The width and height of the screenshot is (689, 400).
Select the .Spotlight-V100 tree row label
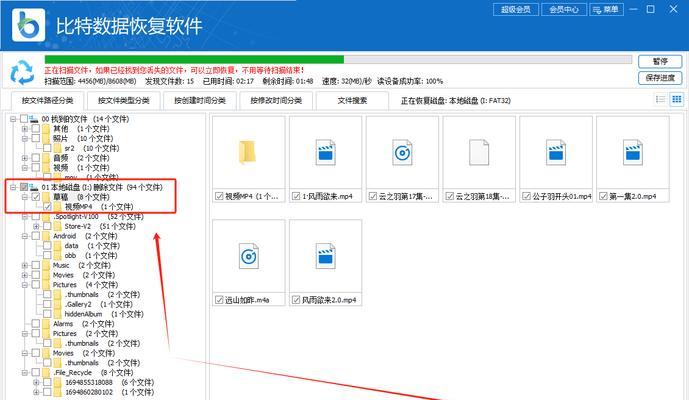tap(99, 217)
